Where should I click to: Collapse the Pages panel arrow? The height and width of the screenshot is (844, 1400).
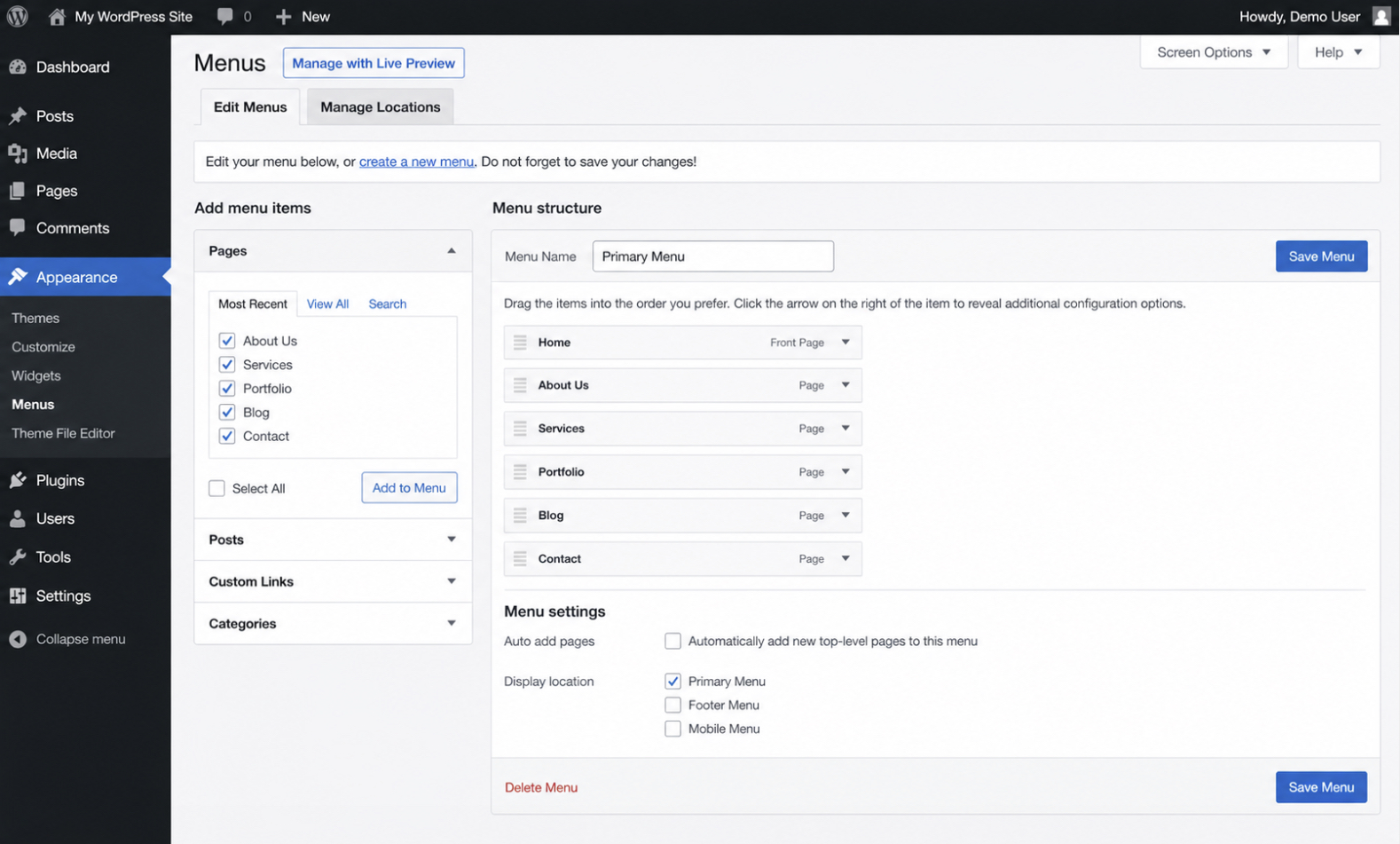452,251
